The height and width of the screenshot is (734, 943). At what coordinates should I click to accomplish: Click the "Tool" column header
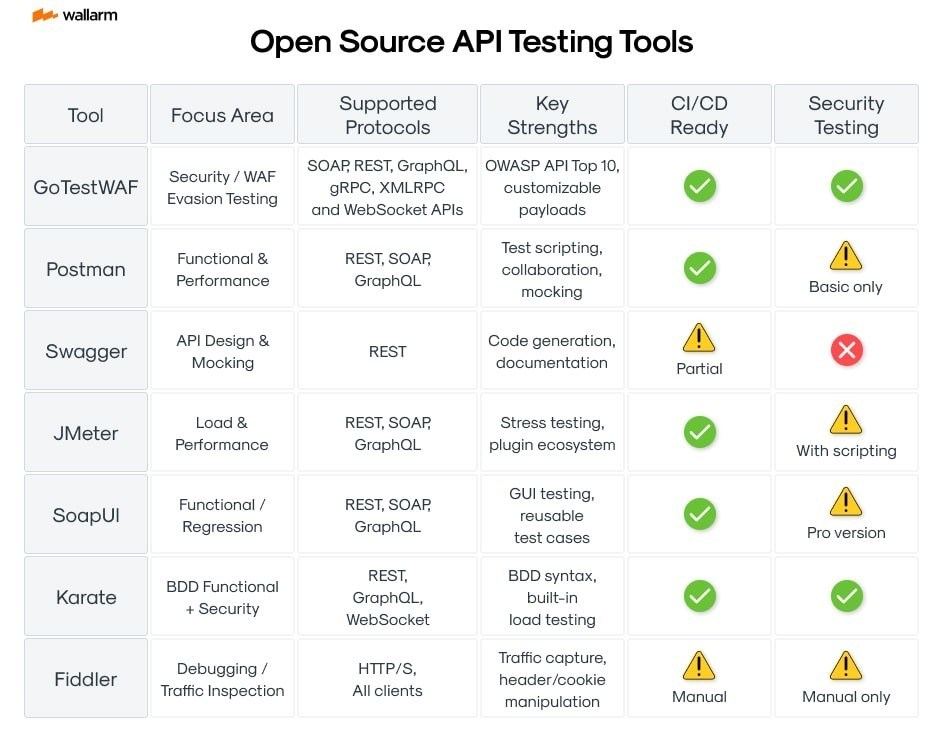click(x=86, y=114)
